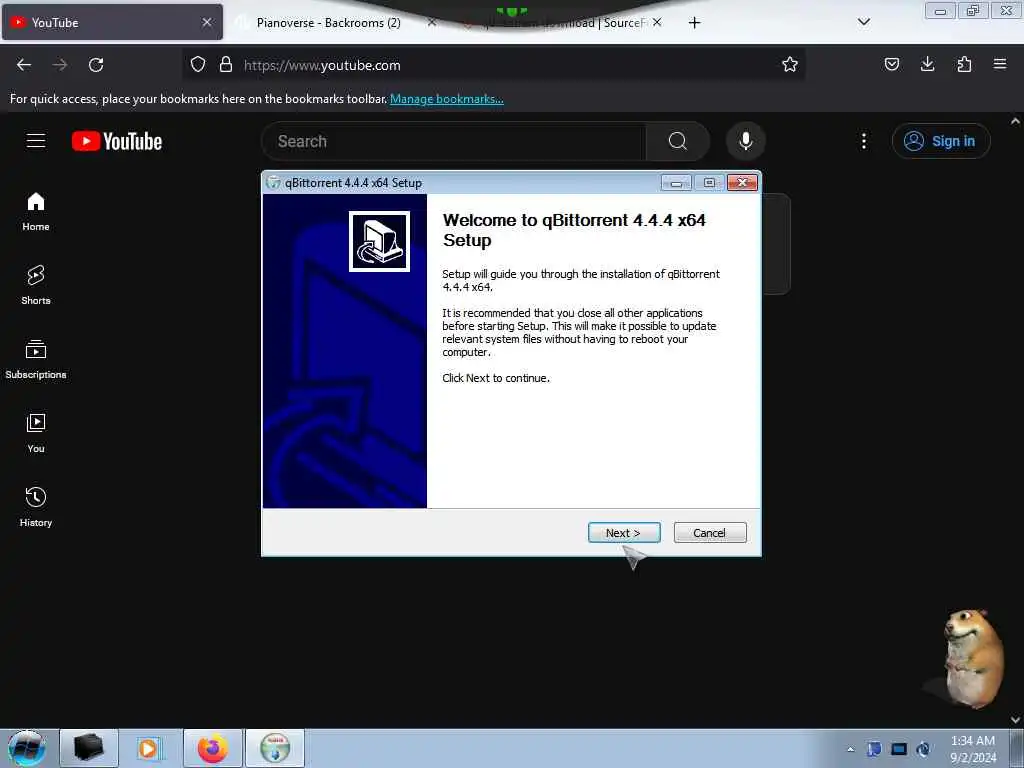Image resolution: width=1024 pixels, height=768 pixels.
Task: Close qBittorrent Setup with red X
Action: pos(743,183)
